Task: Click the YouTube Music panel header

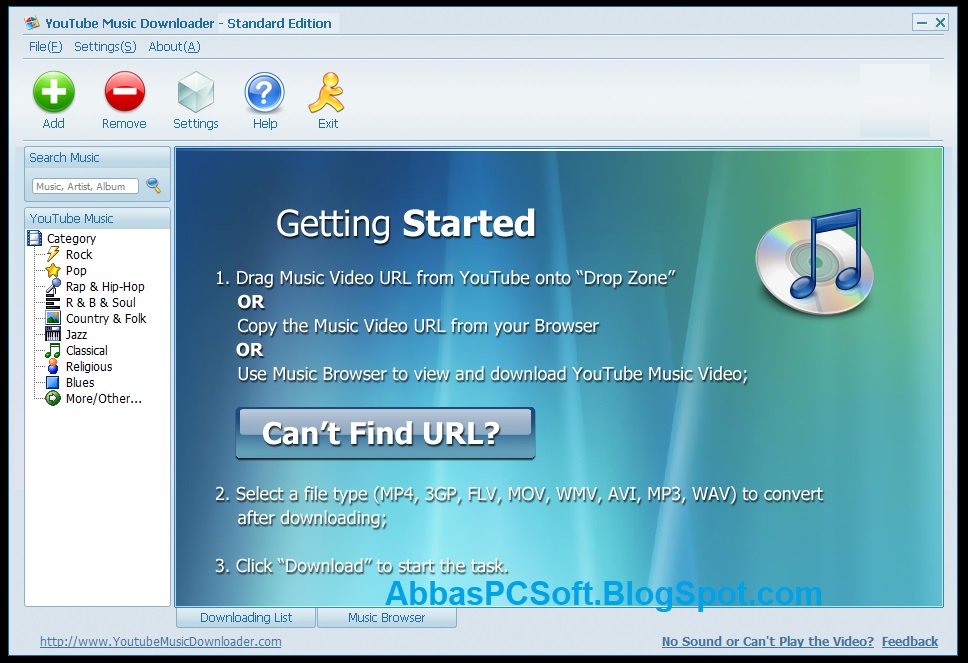Action: [x=97, y=219]
